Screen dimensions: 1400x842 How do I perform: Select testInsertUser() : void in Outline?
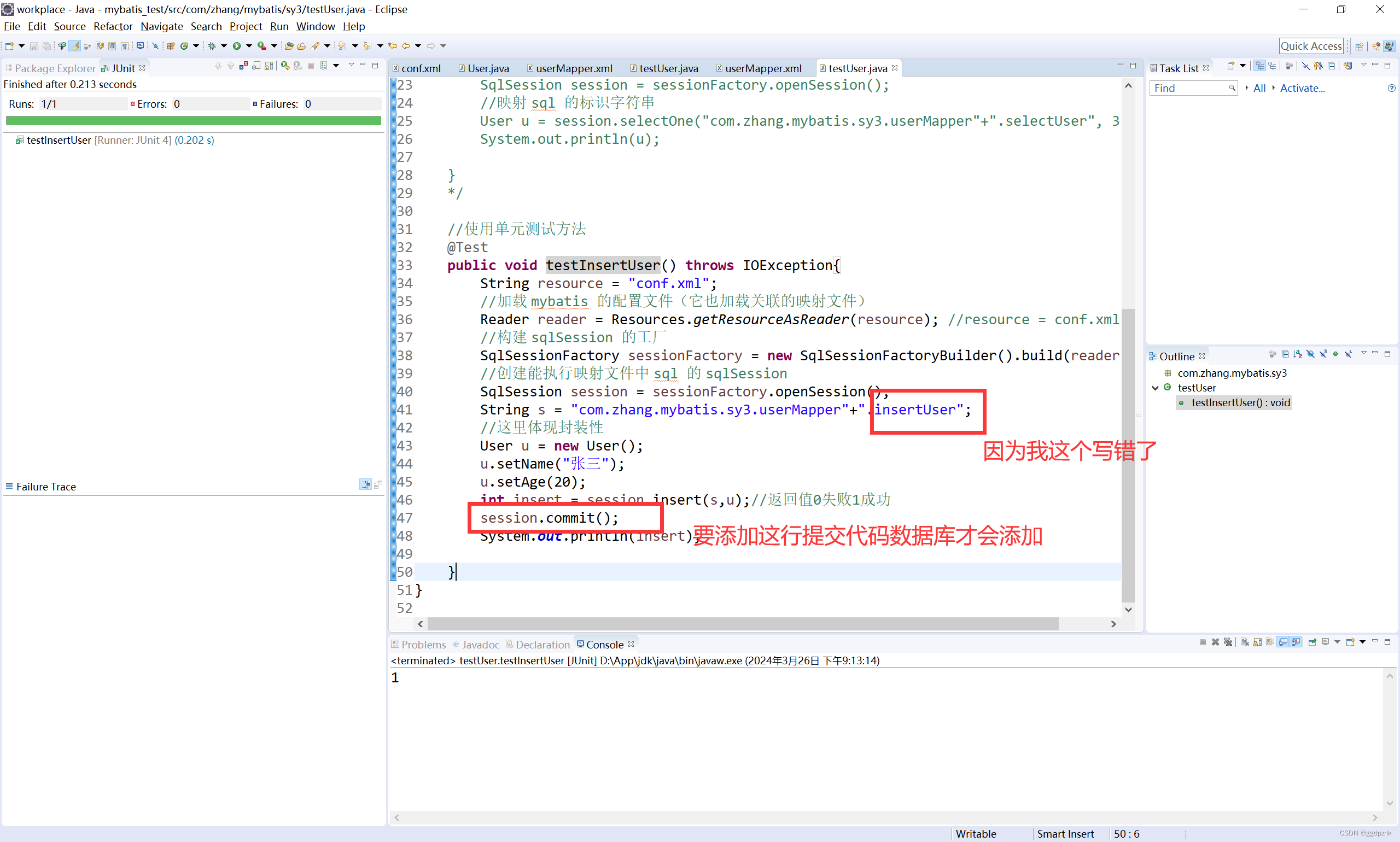(x=1234, y=403)
